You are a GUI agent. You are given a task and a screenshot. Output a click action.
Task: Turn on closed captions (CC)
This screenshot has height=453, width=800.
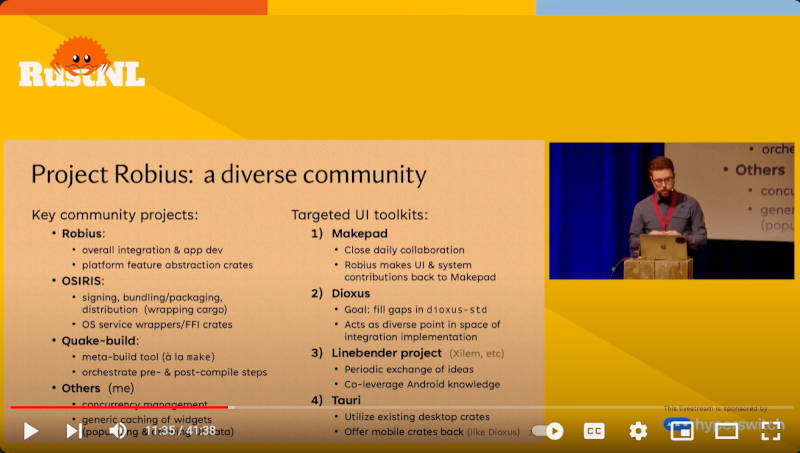pos(594,432)
